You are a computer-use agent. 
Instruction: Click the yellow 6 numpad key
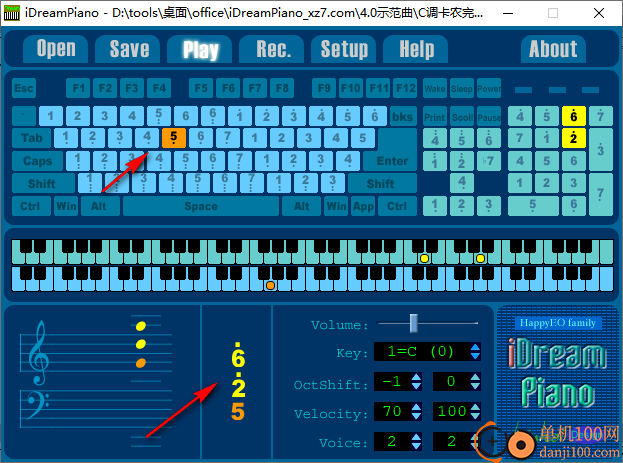point(573,116)
